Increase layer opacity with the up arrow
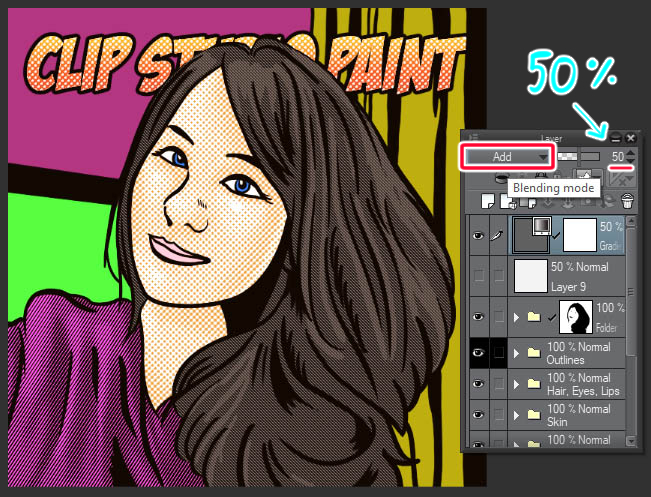Viewport: 651px width, 497px height. 630,153
